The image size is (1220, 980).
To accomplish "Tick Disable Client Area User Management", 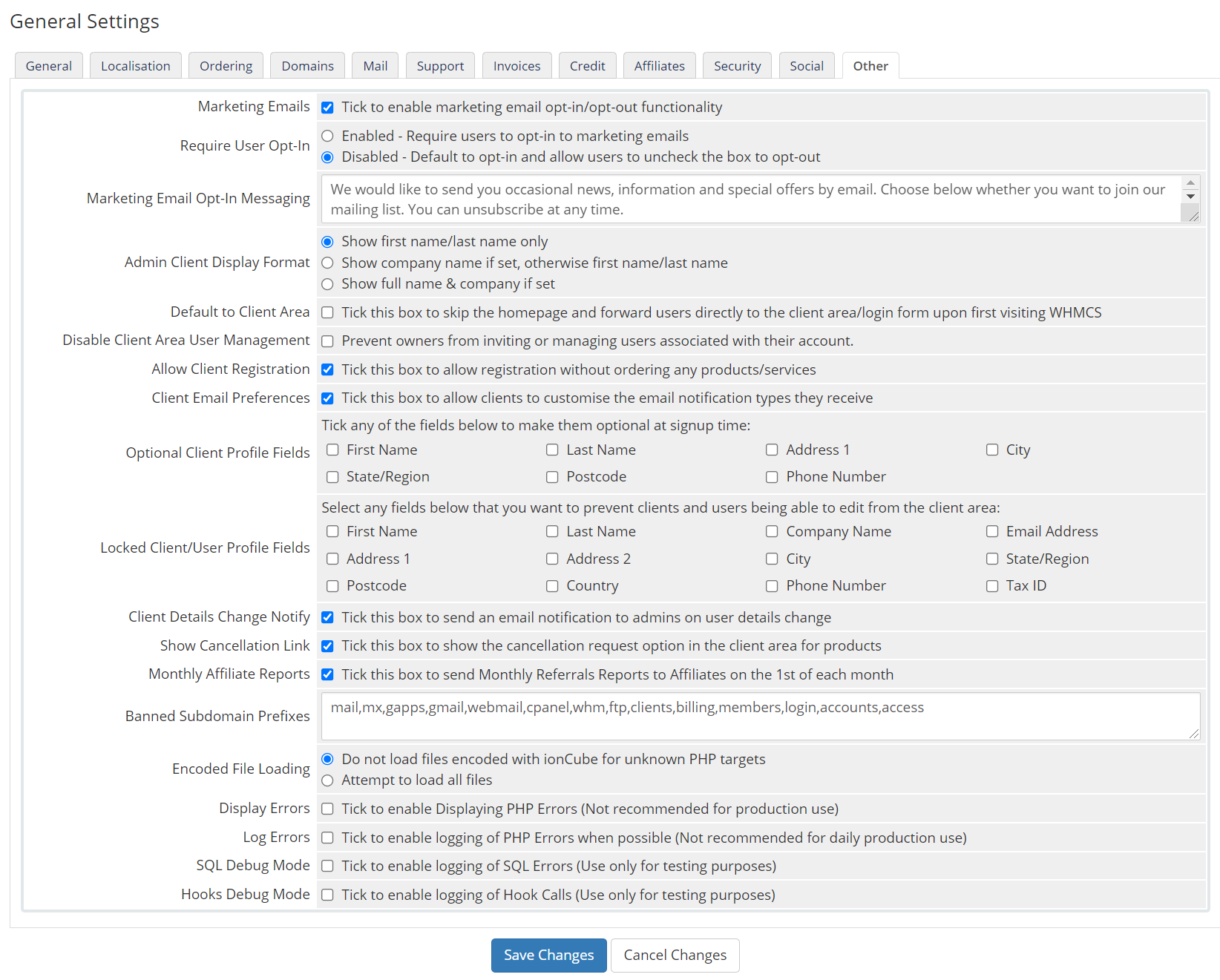I will pyautogui.click(x=327, y=341).
